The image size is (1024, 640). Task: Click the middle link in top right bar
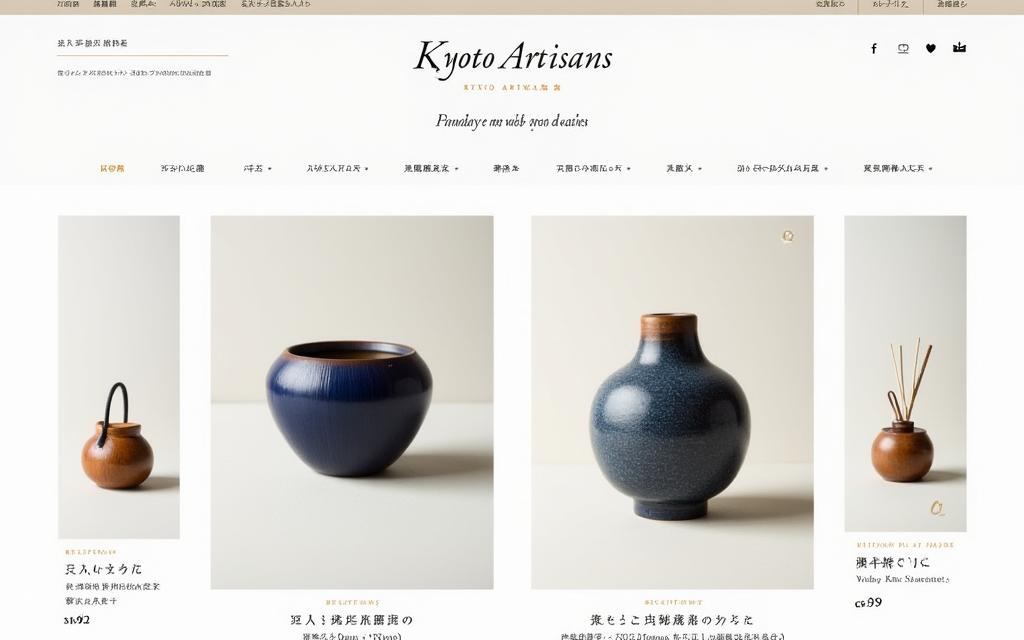890,4
